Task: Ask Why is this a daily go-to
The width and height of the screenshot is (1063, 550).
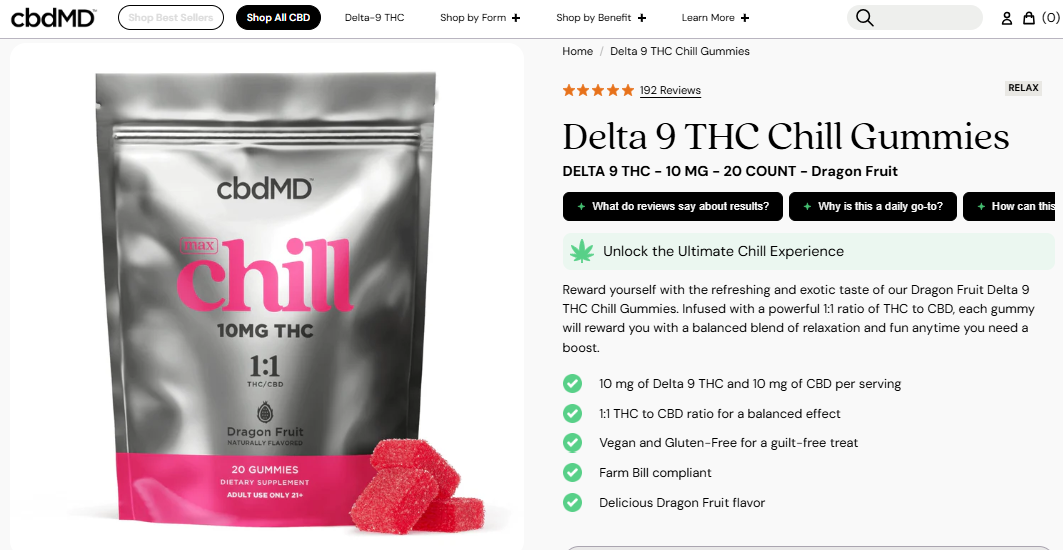Action: point(873,206)
